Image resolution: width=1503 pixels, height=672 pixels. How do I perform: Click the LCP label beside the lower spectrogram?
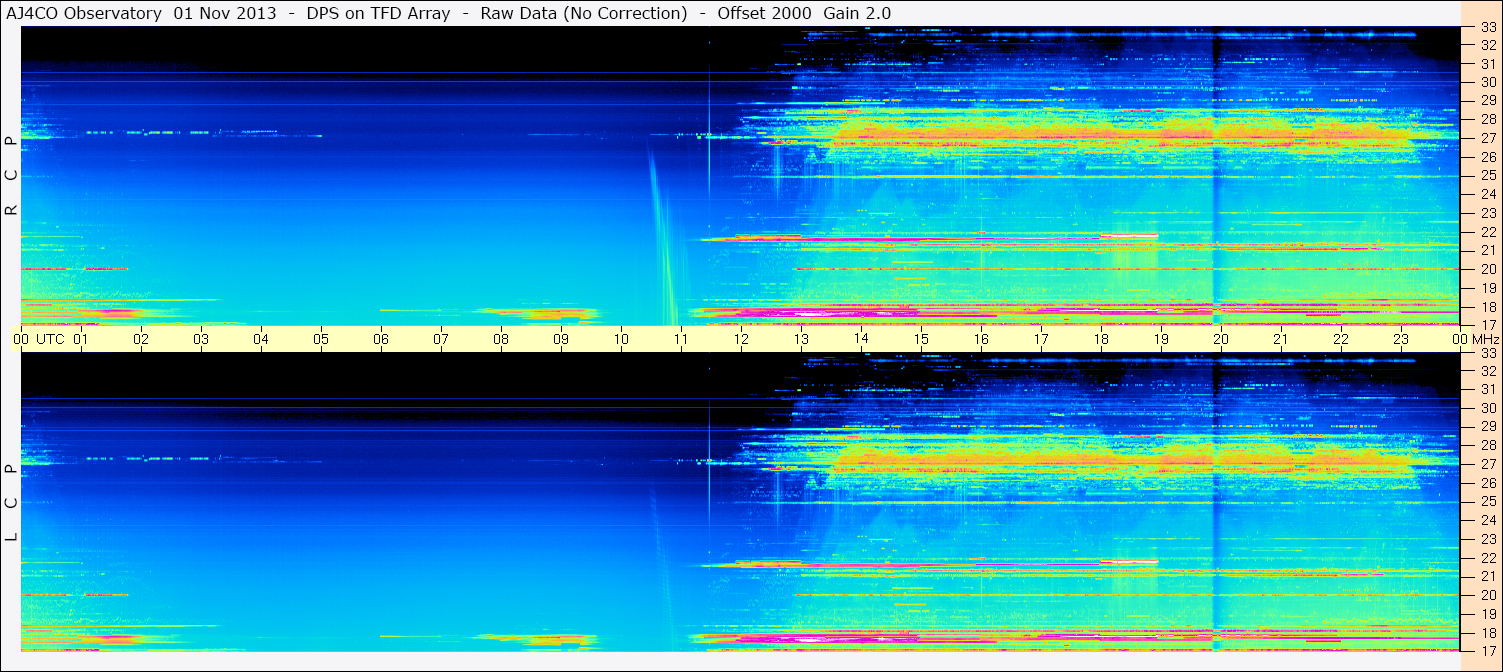tap(12, 503)
